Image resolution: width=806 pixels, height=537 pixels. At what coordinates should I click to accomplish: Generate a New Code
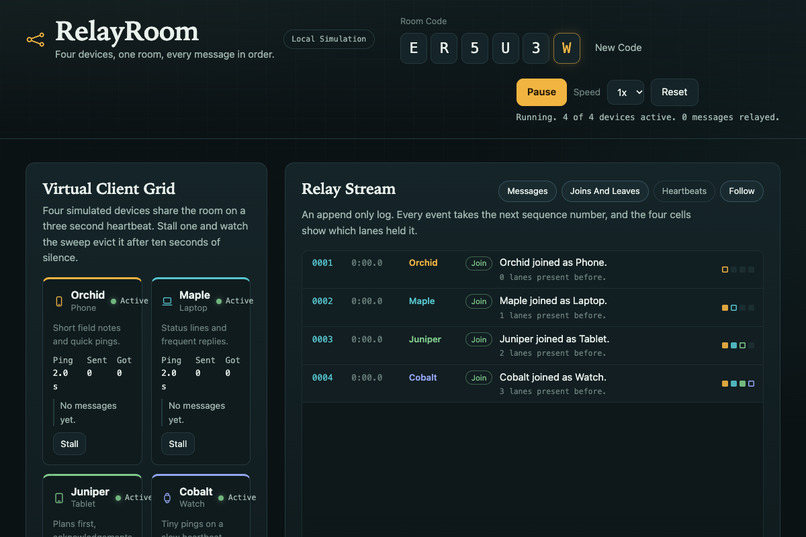pyautogui.click(x=618, y=48)
